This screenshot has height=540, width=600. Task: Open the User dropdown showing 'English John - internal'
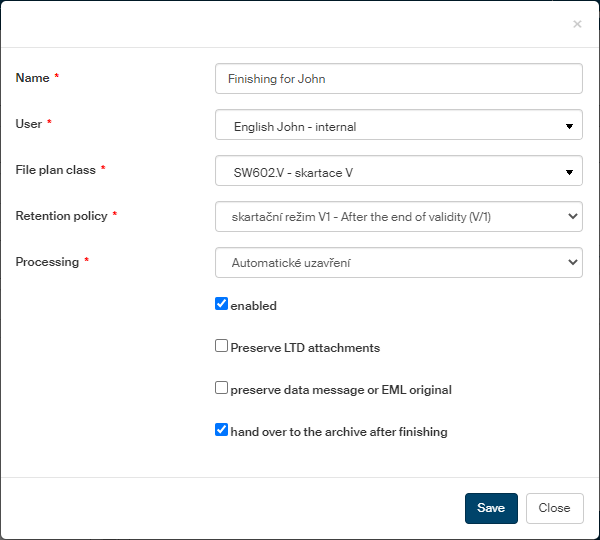click(x=390, y=126)
